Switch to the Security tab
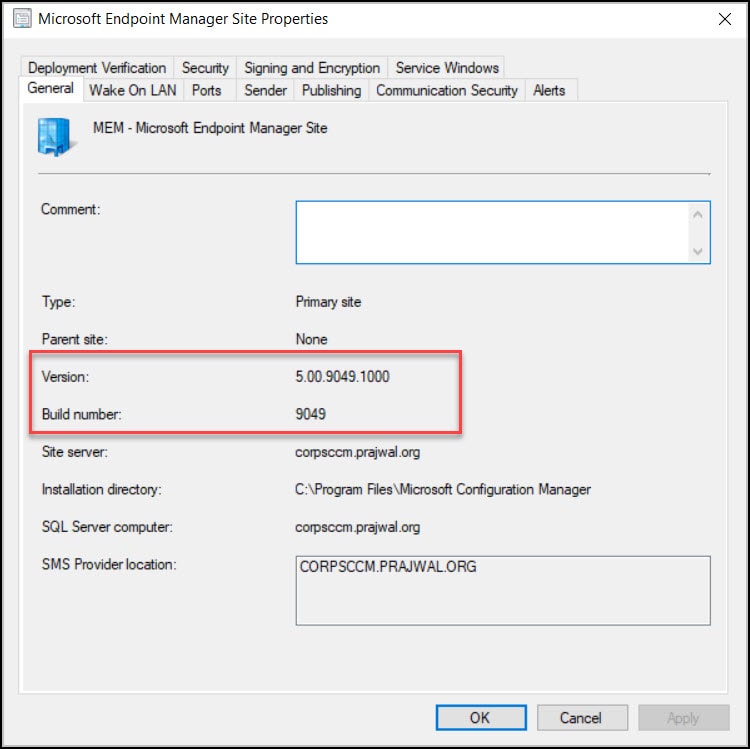This screenshot has height=749, width=750. tap(205, 68)
